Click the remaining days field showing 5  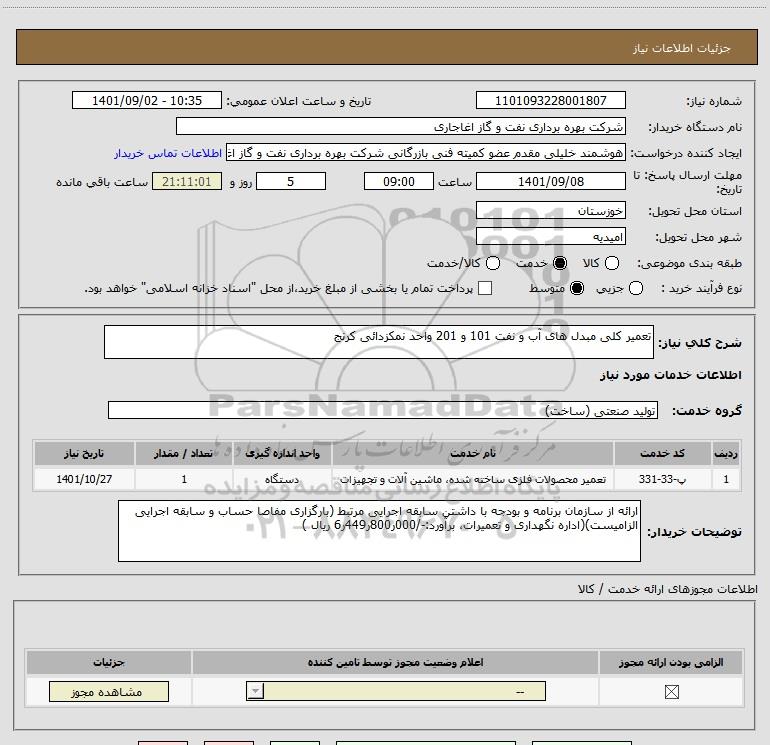click(291, 181)
